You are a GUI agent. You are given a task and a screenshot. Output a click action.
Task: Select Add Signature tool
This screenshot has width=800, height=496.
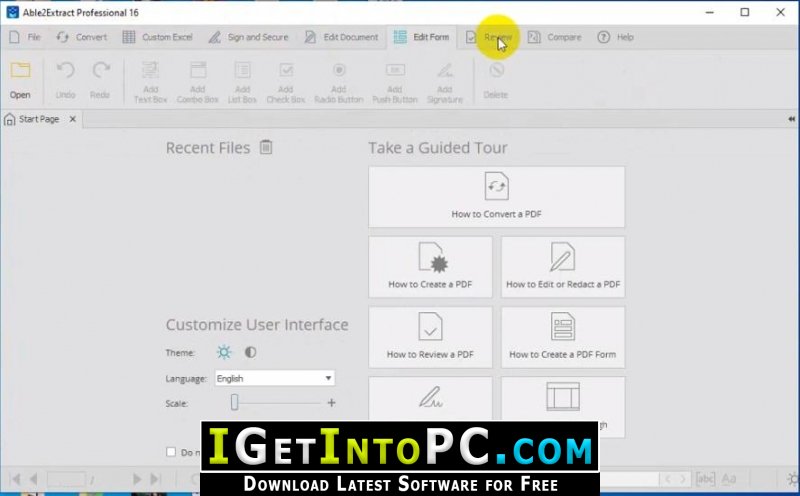click(445, 82)
